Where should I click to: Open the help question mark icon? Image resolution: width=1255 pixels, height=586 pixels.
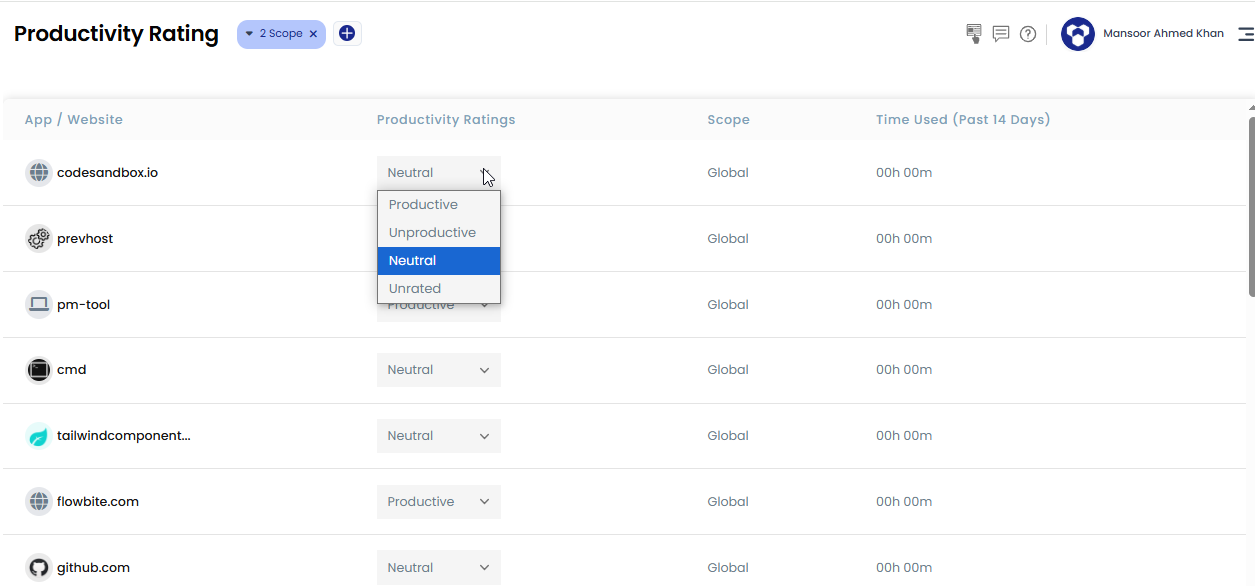tap(1027, 33)
